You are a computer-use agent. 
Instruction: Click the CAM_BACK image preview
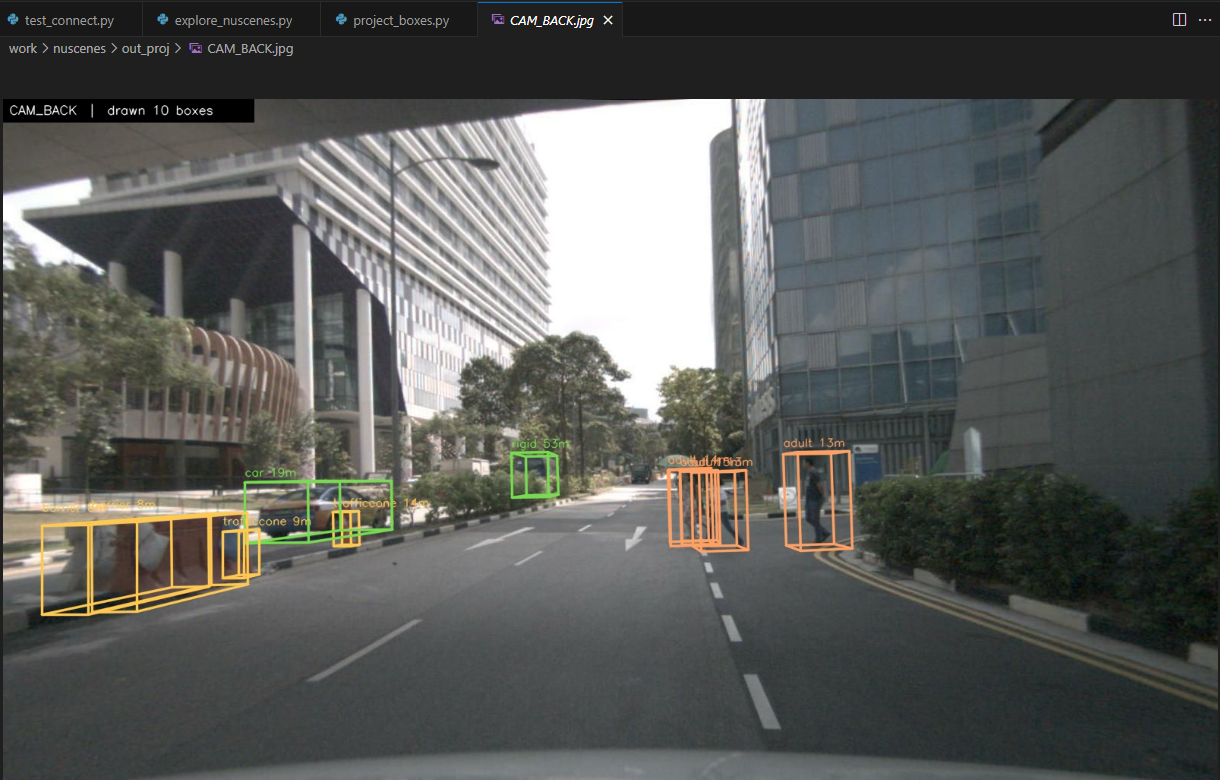611,439
